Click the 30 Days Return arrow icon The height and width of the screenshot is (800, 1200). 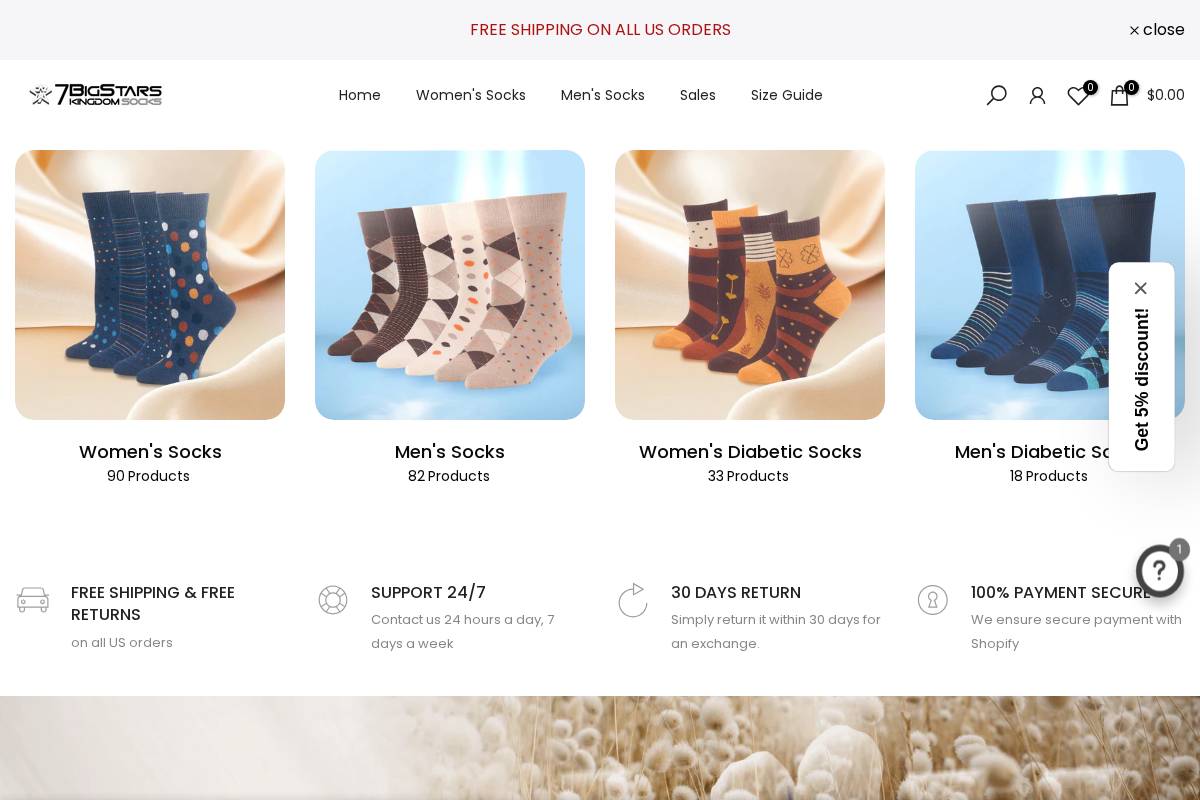point(632,600)
